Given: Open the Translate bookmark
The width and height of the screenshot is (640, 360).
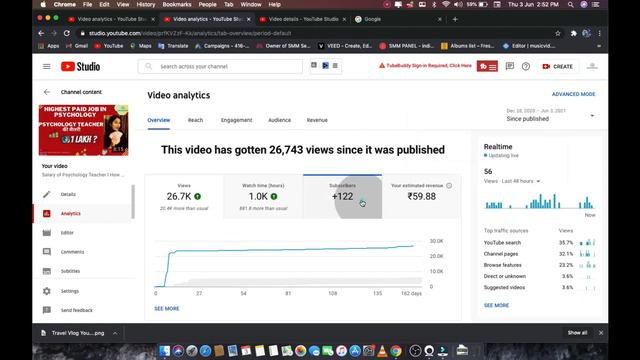Looking at the screenshot, I should point(173,46).
